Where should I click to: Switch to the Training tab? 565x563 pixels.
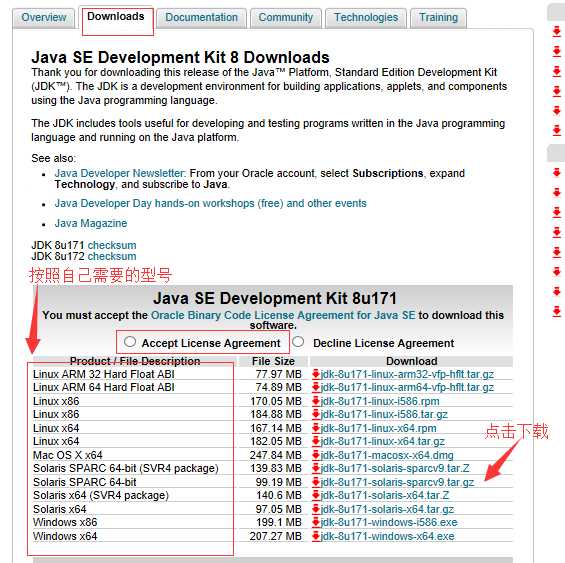pos(439,17)
